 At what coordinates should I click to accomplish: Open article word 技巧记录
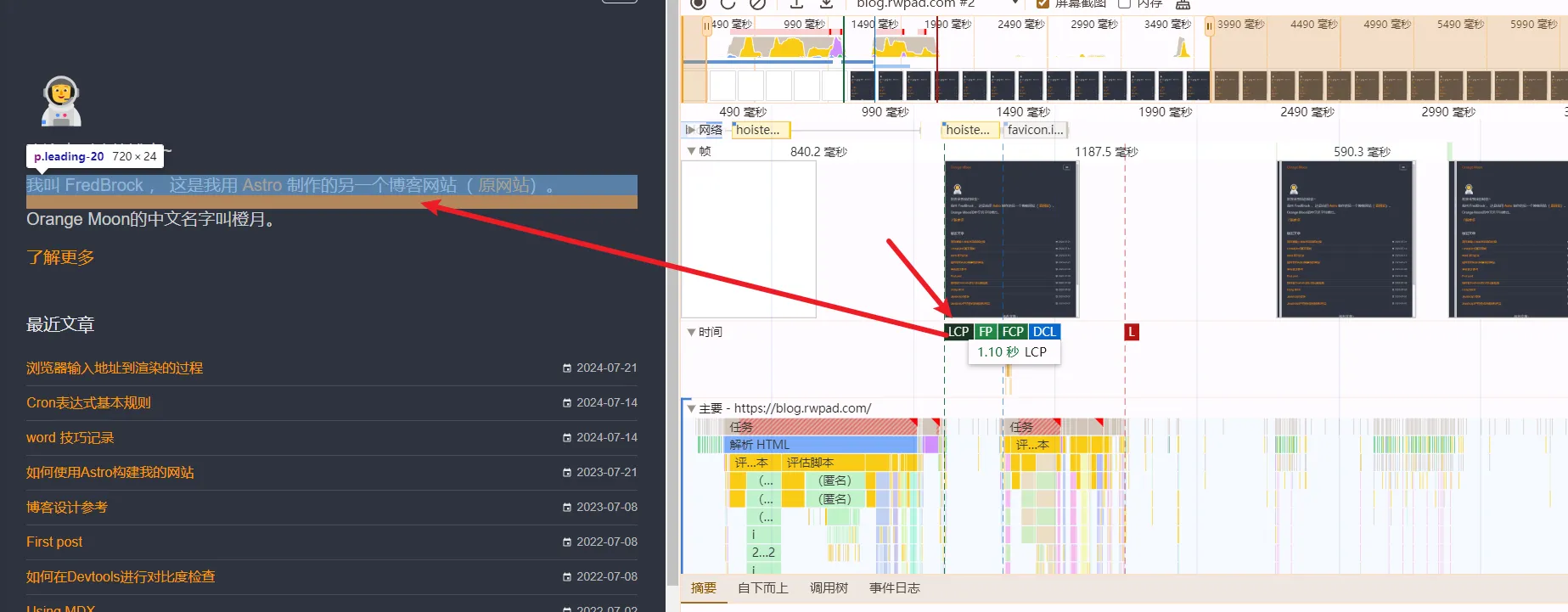[70, 438]
